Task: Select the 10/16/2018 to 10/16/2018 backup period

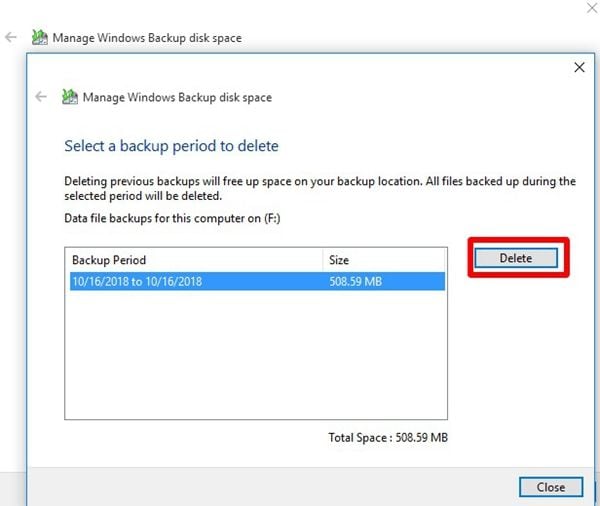Action: pyautogui.click(x=258, y=281)
